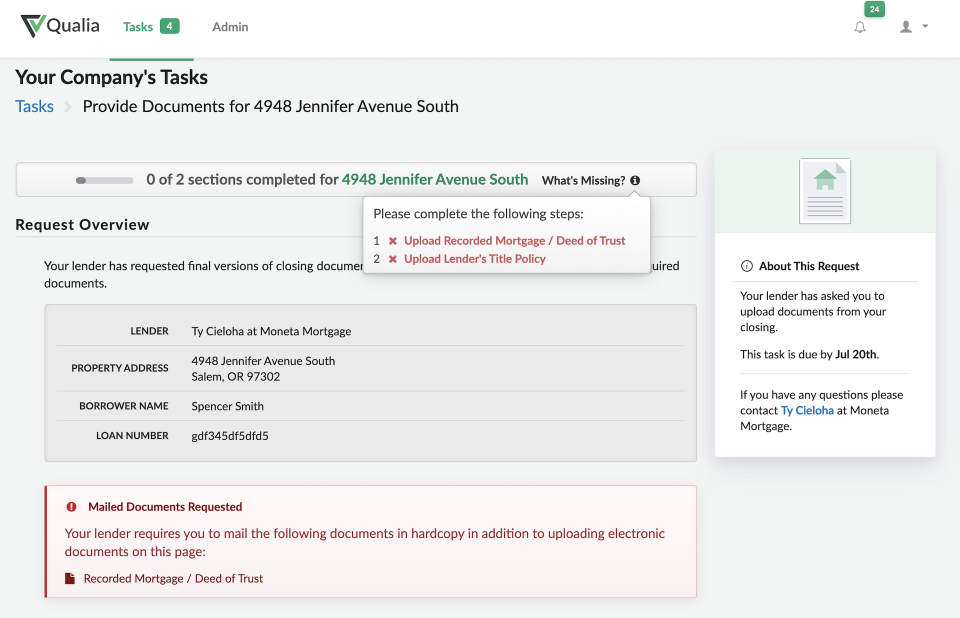This screenshot has width=960, height=618.
Task: Open Upload Lender's Title Policy step
Action: (x=474, y=259)
